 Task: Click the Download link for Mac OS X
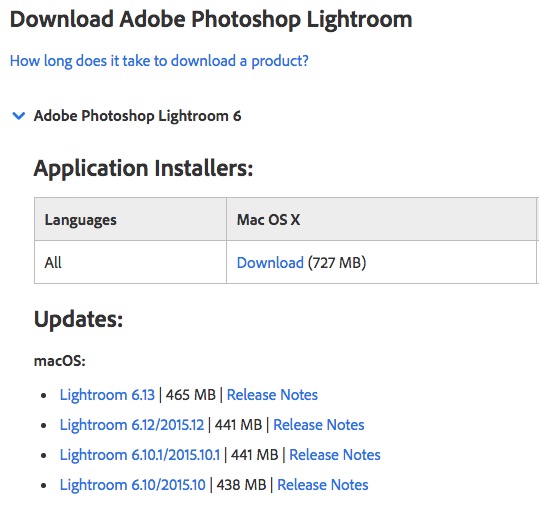point(270,263)
